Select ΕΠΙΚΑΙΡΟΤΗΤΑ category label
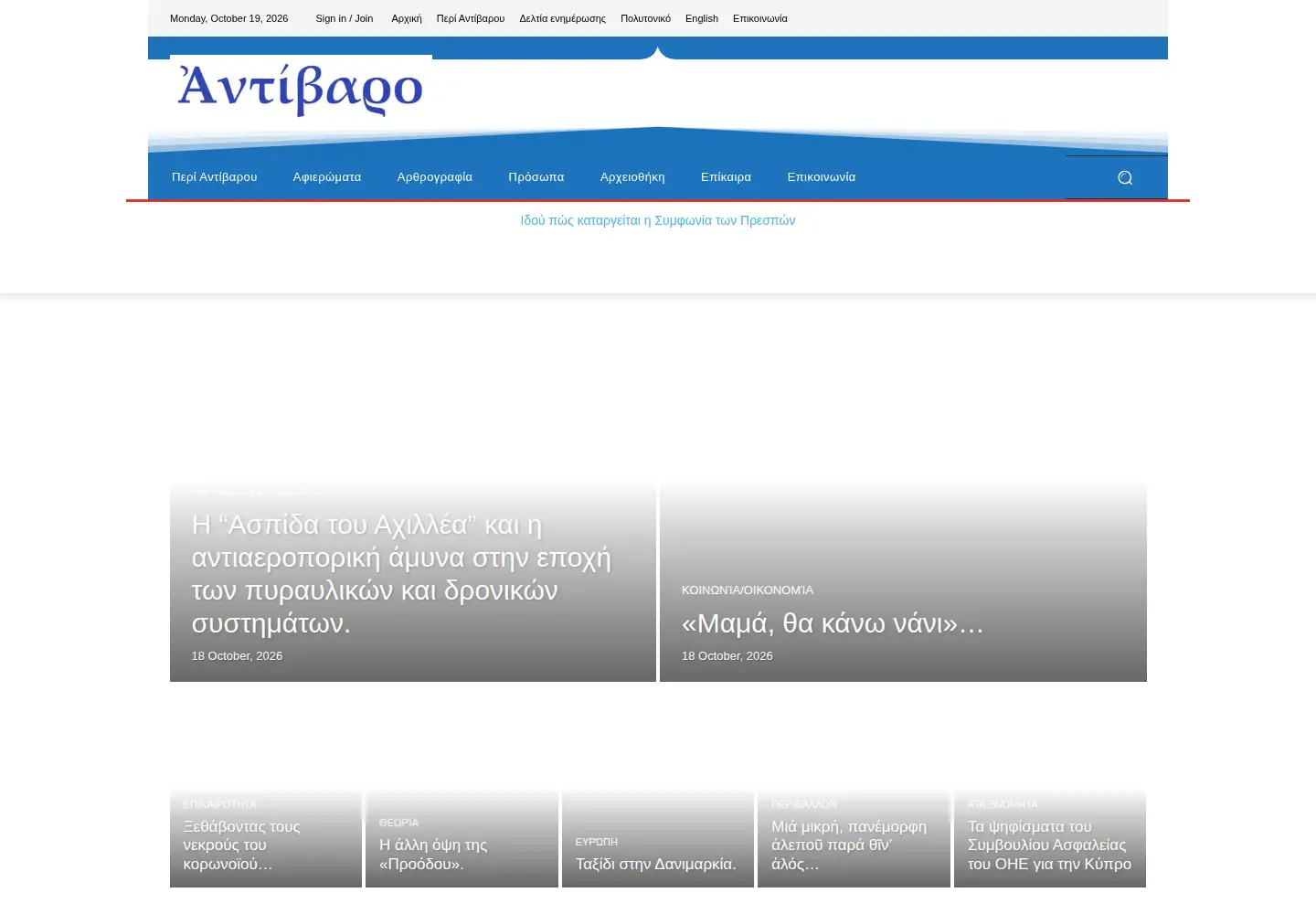The width and height of the screenshot is (1316, 914). click(220, 804)
